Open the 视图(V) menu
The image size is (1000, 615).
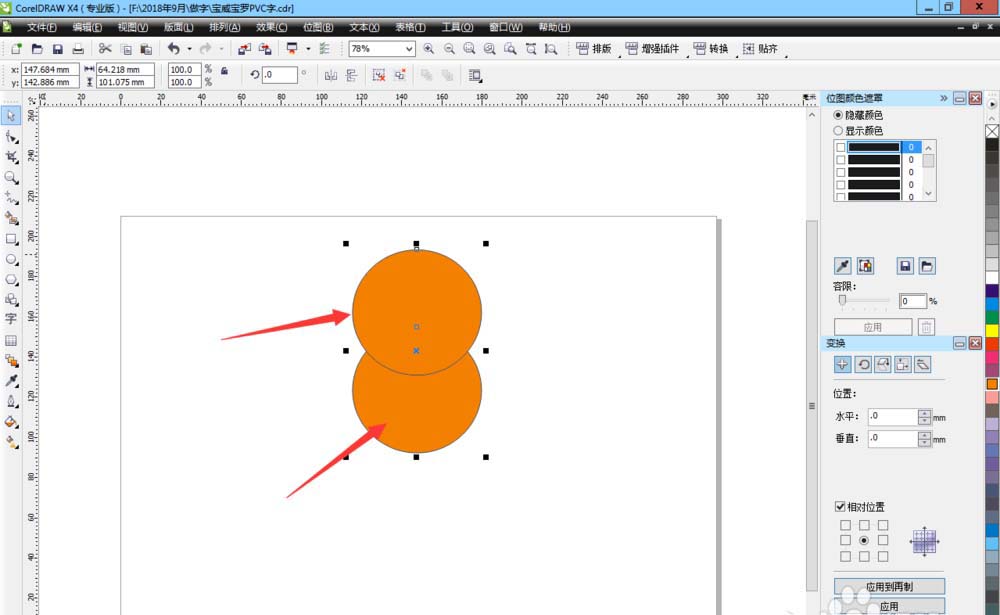pos(133,27)
